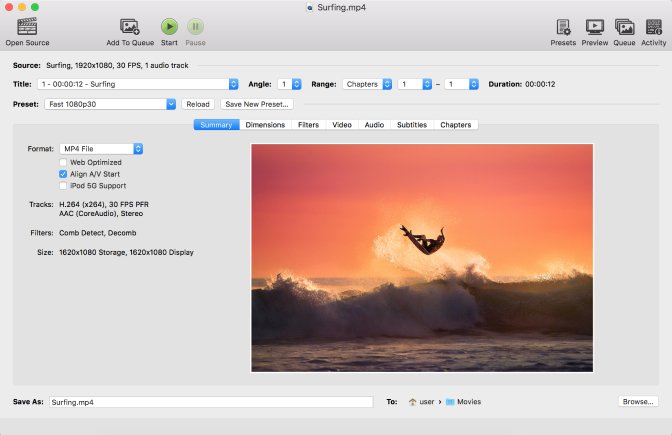Click the 'AAC (CoreAudio), Stereo' track text
The height and width of the screenshot is (435, 672).
(101, 213)
